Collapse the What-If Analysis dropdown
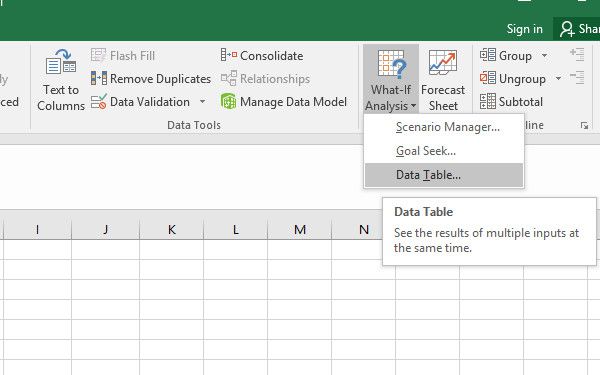Viewport: 600px width, 375px height. [x=391, y=79]
